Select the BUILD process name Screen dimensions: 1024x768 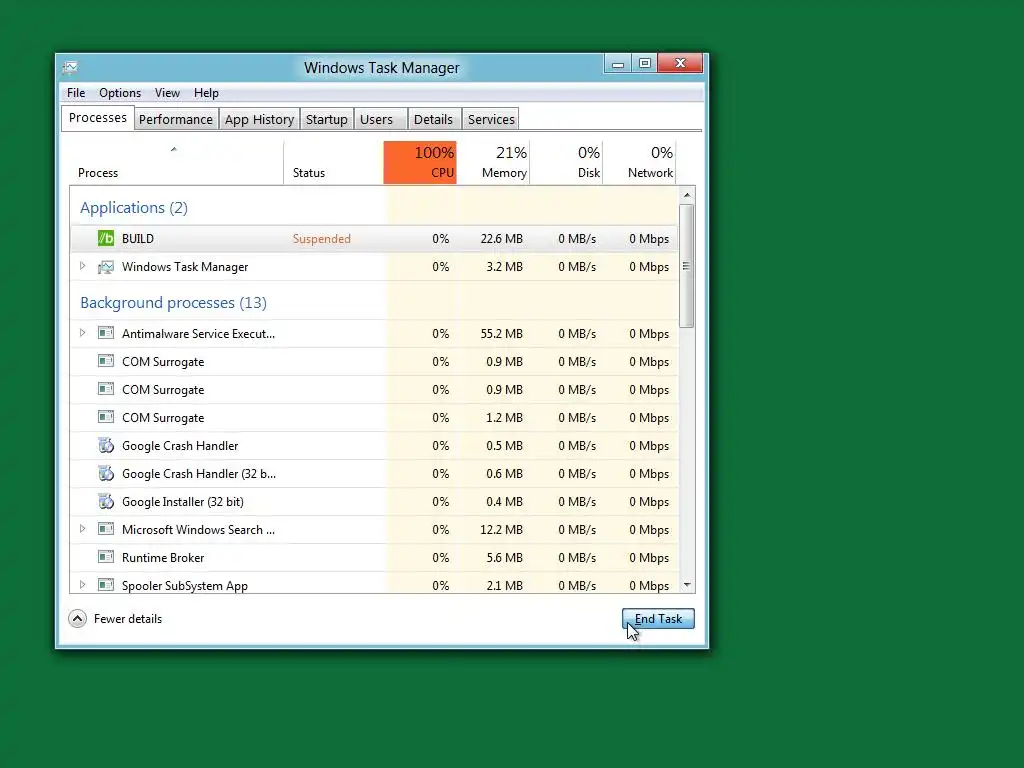(x=138, y=238)
